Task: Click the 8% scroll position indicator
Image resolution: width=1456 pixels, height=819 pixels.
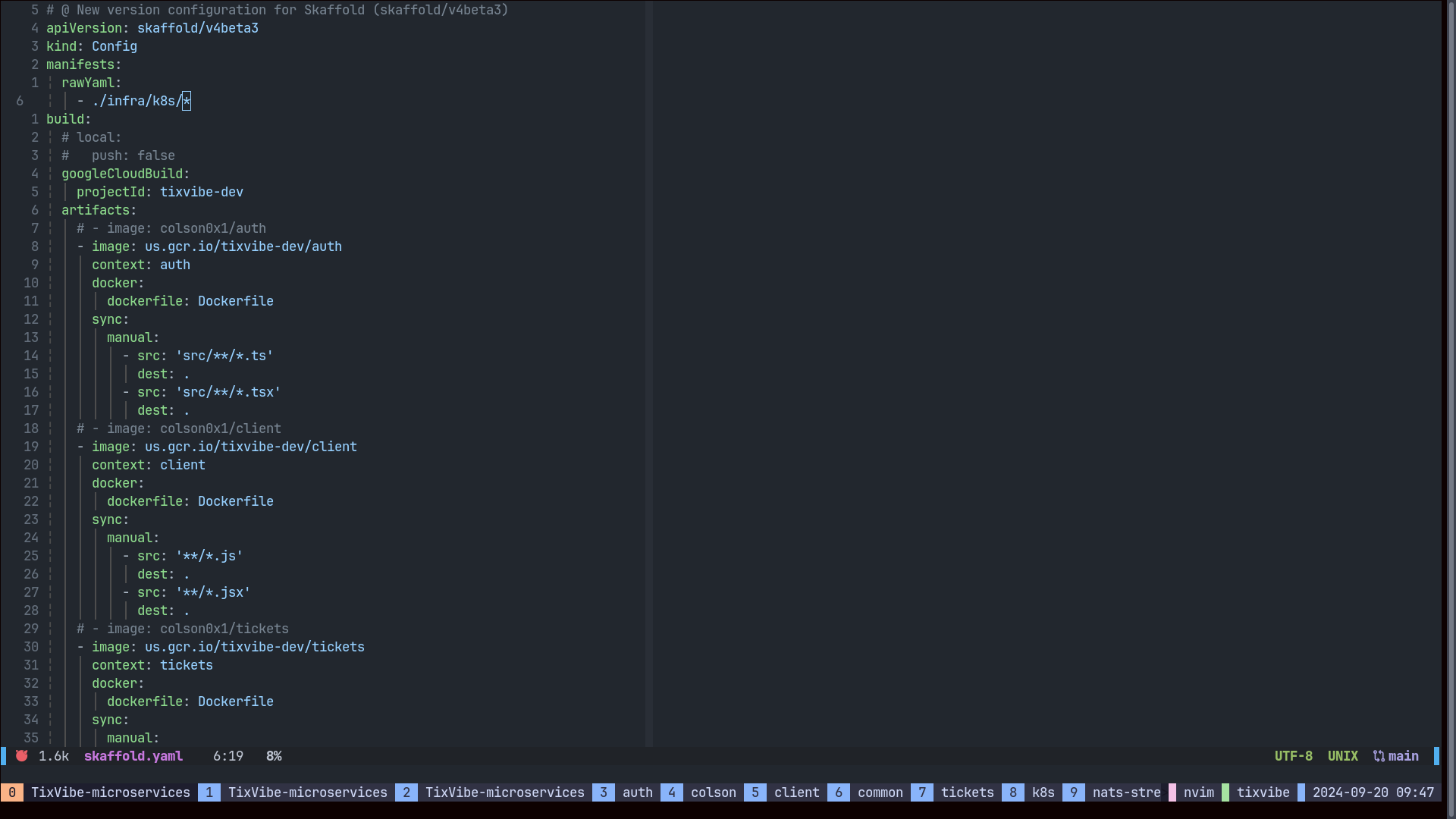Action: click(274, 756)
